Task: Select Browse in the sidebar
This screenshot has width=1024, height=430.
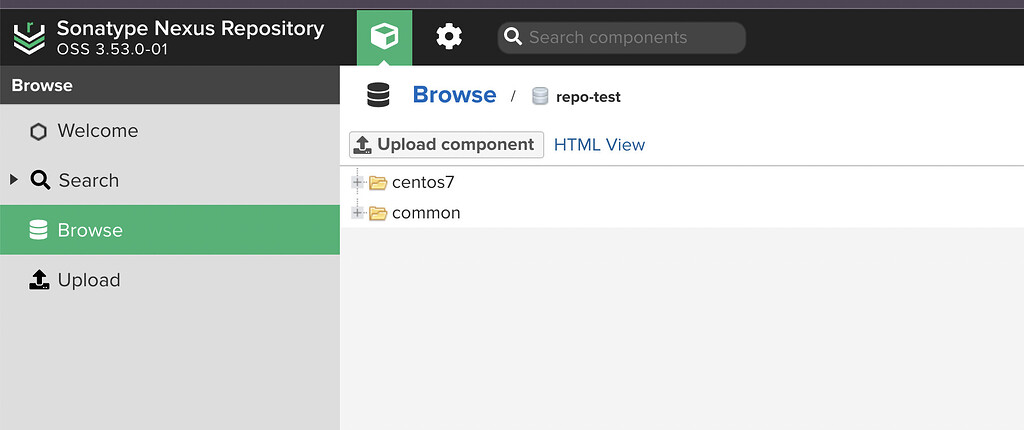Action: tap(170, 230)
